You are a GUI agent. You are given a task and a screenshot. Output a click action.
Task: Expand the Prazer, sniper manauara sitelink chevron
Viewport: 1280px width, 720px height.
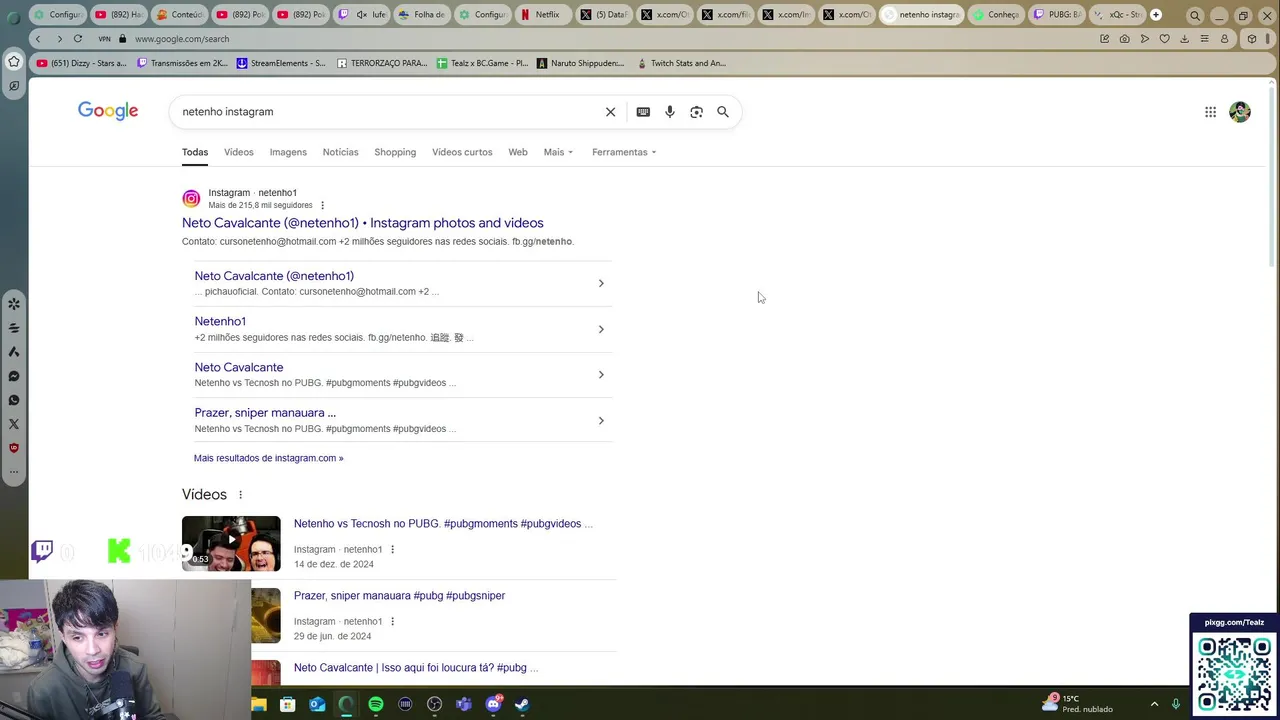pos(601,421)
